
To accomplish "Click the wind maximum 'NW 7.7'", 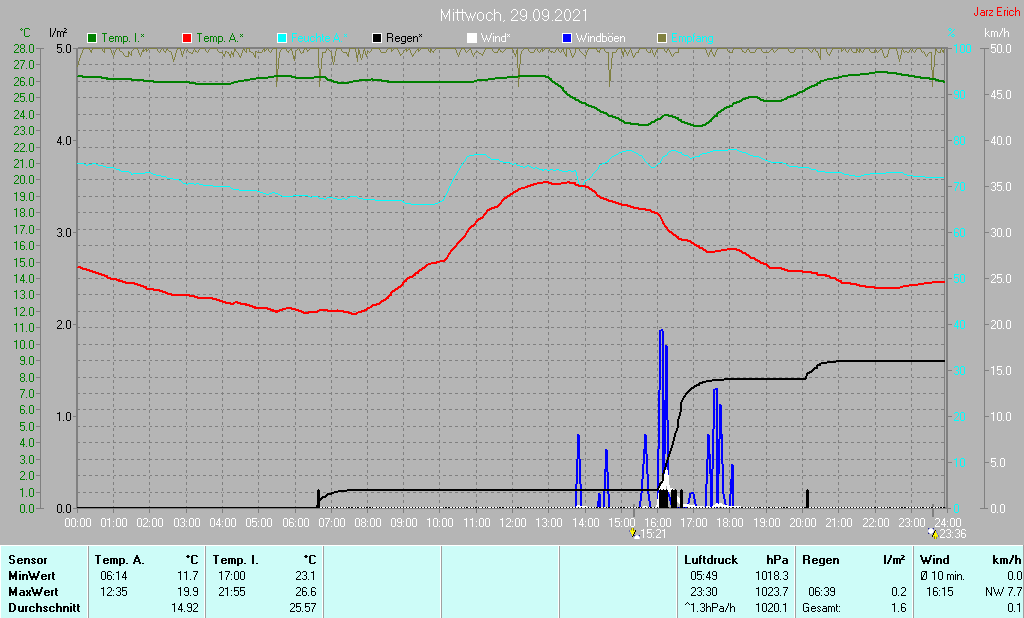I will point(1004,592).
